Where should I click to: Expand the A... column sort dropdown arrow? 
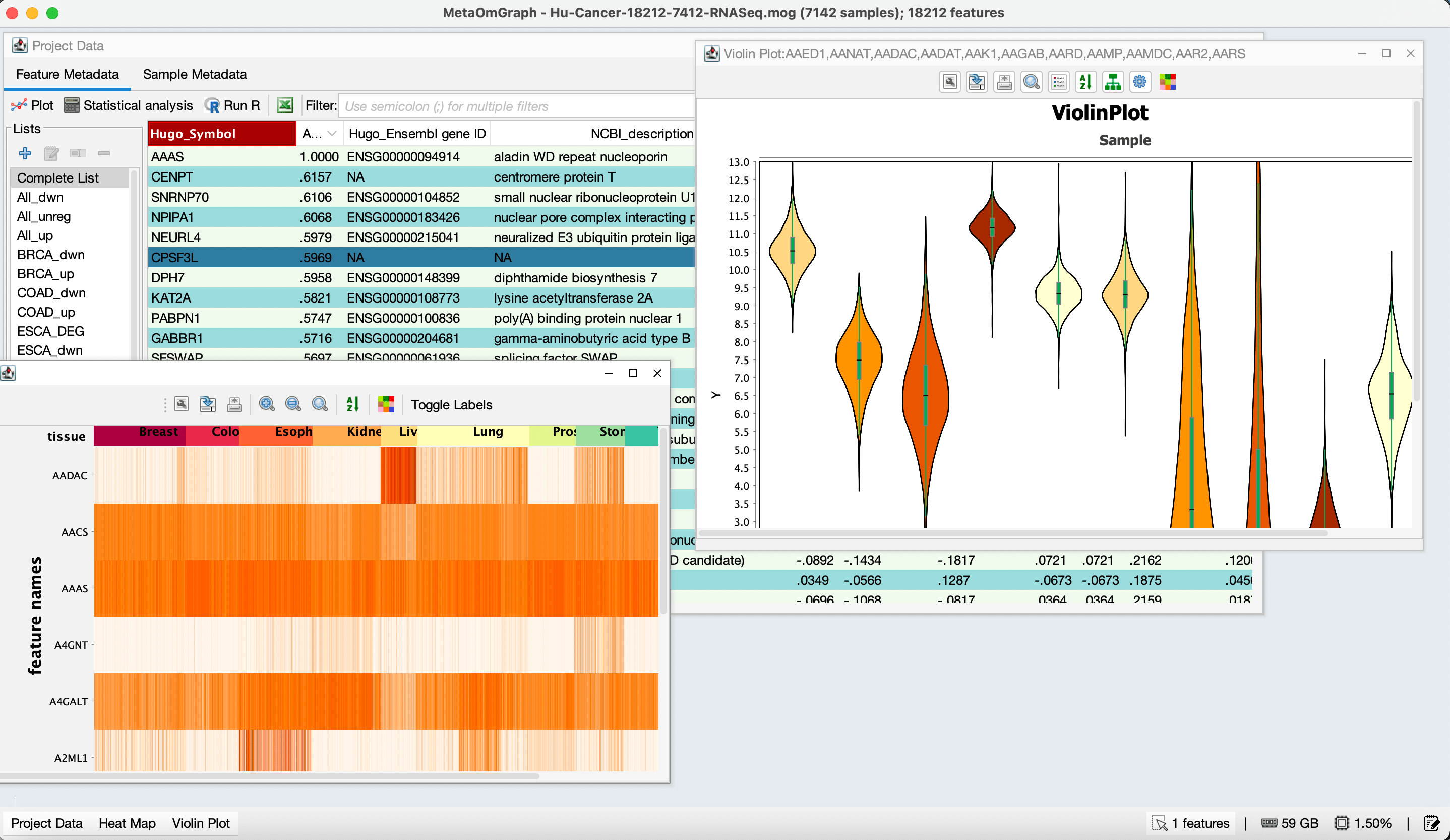[332, 134]
